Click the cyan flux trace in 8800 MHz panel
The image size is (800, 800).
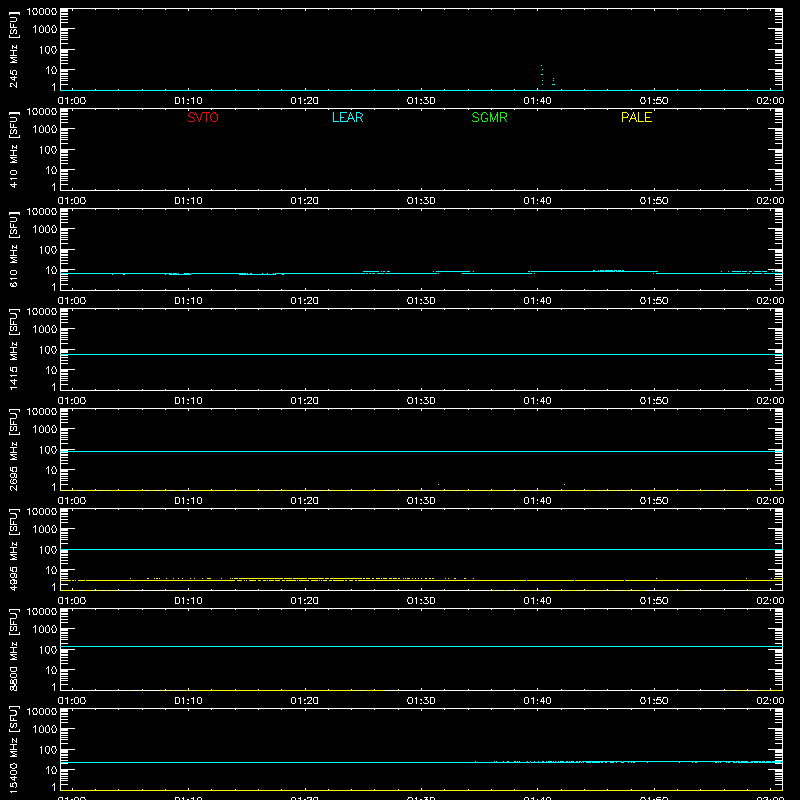coord(421,646)
